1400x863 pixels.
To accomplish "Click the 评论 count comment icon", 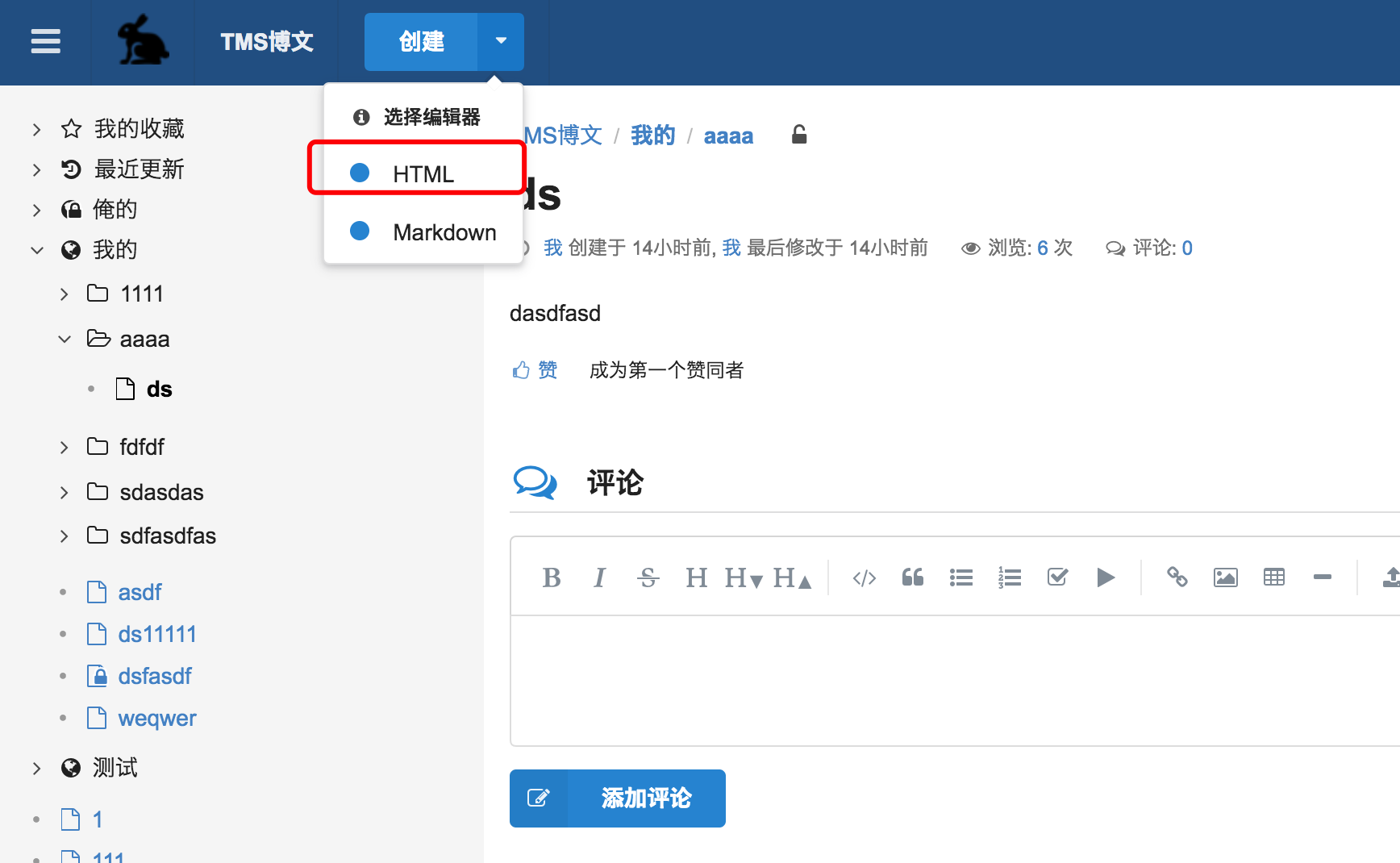I will pyautogui.click(x=1115, y=248).
